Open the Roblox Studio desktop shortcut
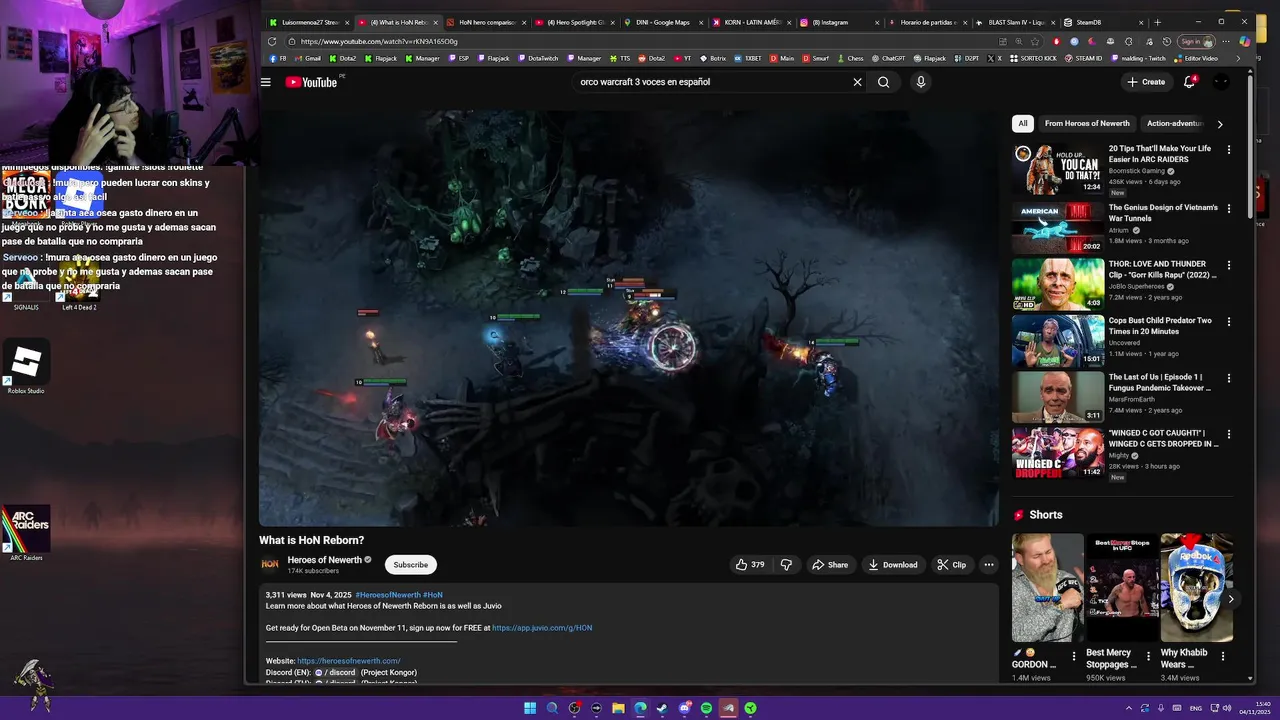Image resolution: width=1280 pixels, height=720 pixels. pos(26,367)
